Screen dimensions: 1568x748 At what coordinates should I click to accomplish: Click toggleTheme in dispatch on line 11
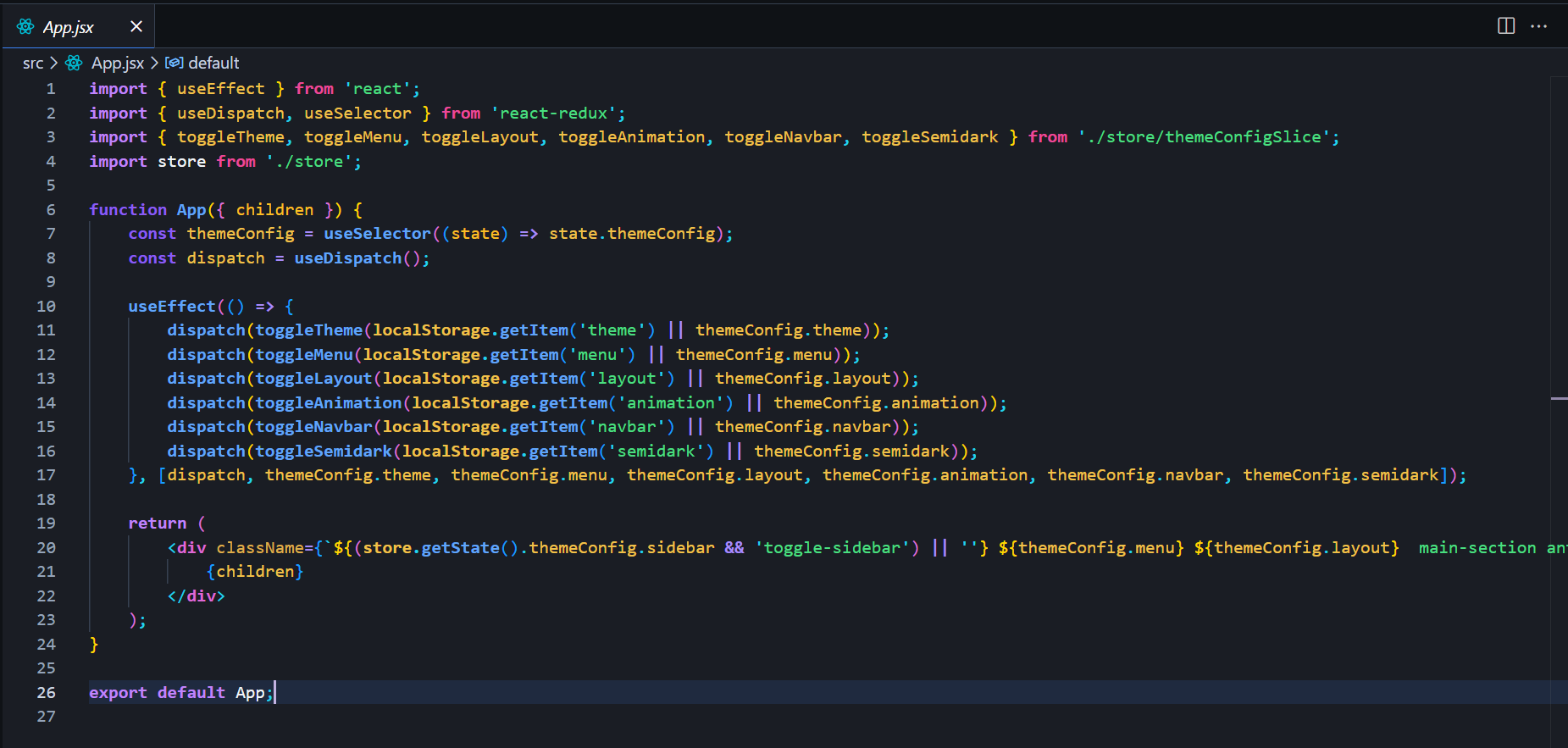(x=309, y=330)
